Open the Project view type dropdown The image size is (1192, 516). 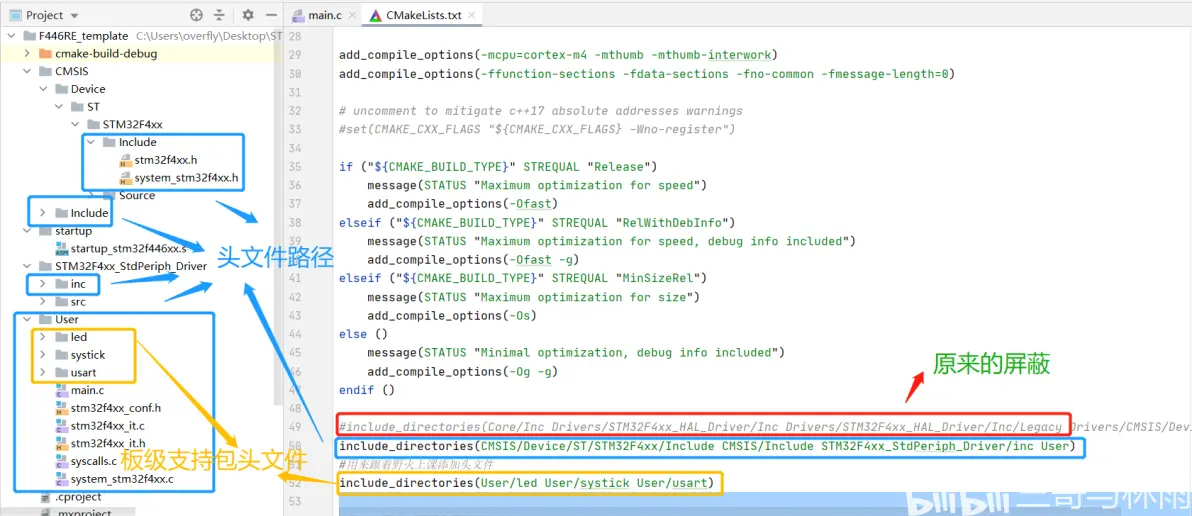click(x=73, y=15)
